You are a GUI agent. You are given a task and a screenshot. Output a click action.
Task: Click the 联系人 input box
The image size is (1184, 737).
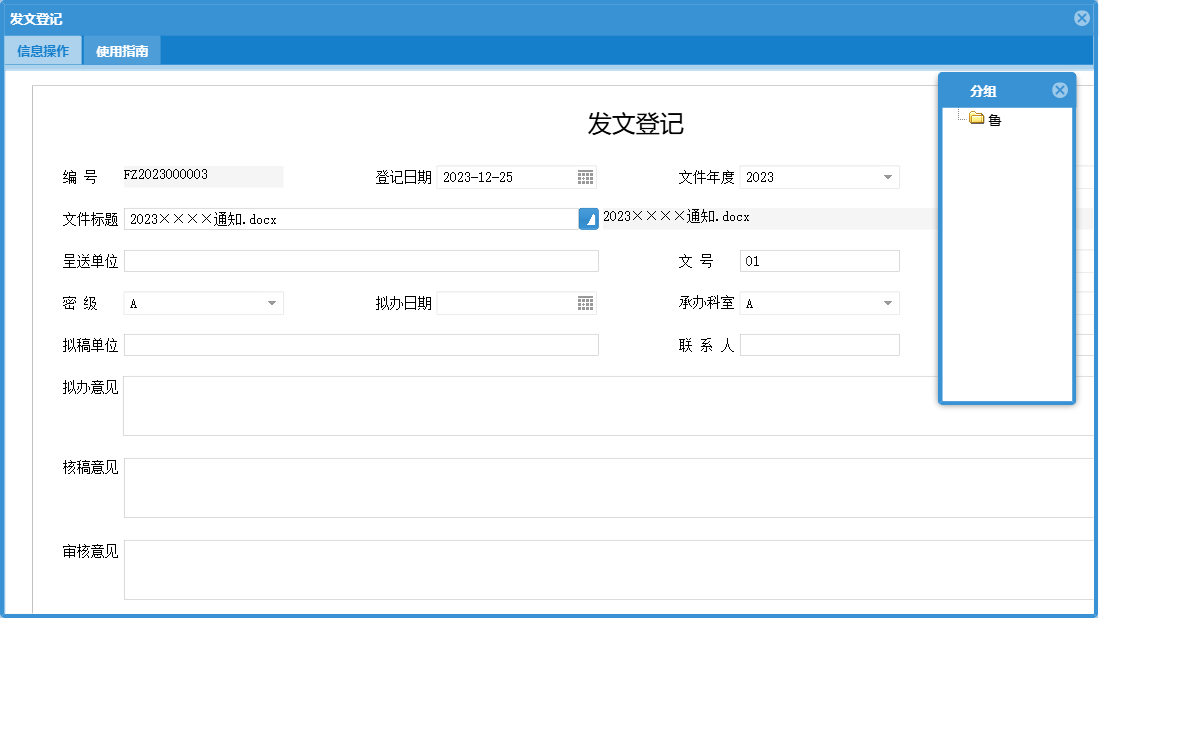[820, 344]
